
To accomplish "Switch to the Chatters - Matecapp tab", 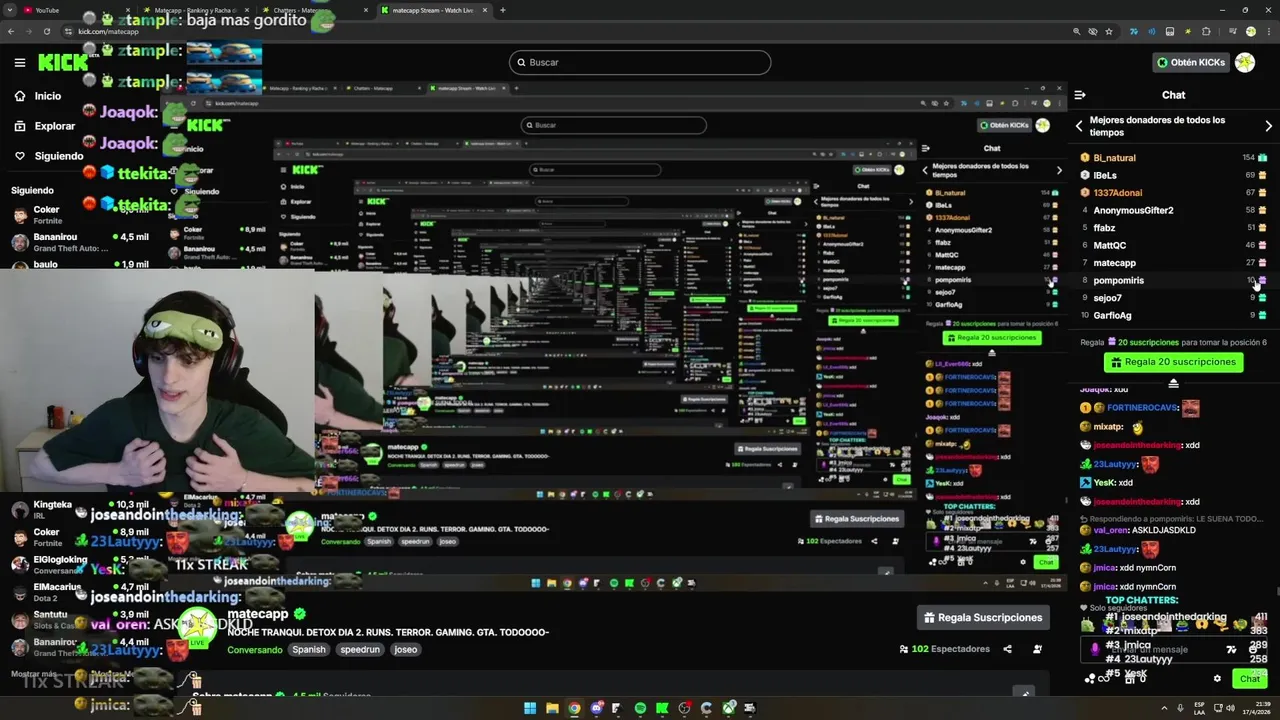I will point(315,10).
